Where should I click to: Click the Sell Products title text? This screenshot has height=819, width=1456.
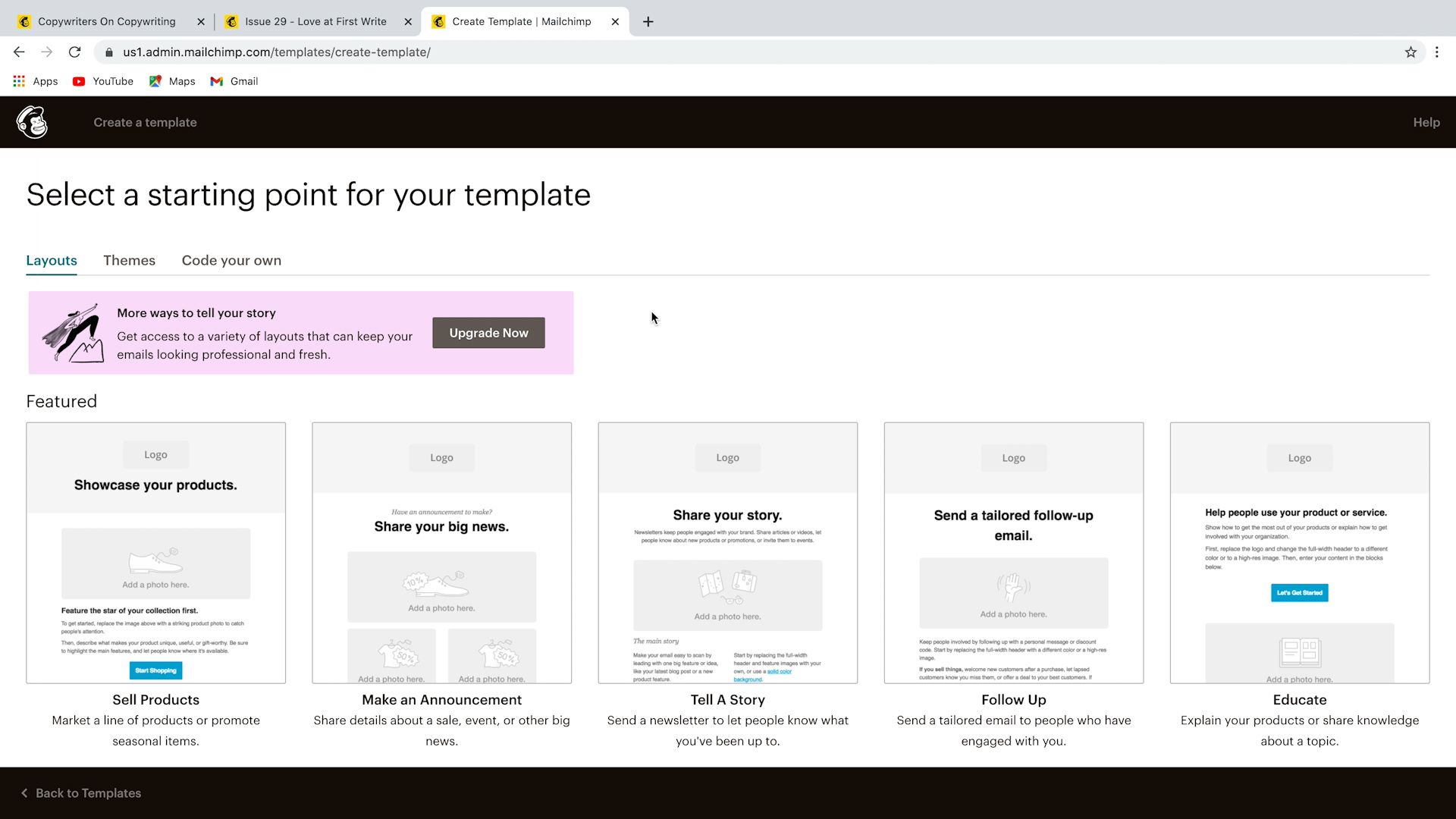click(x=155, y=699)
